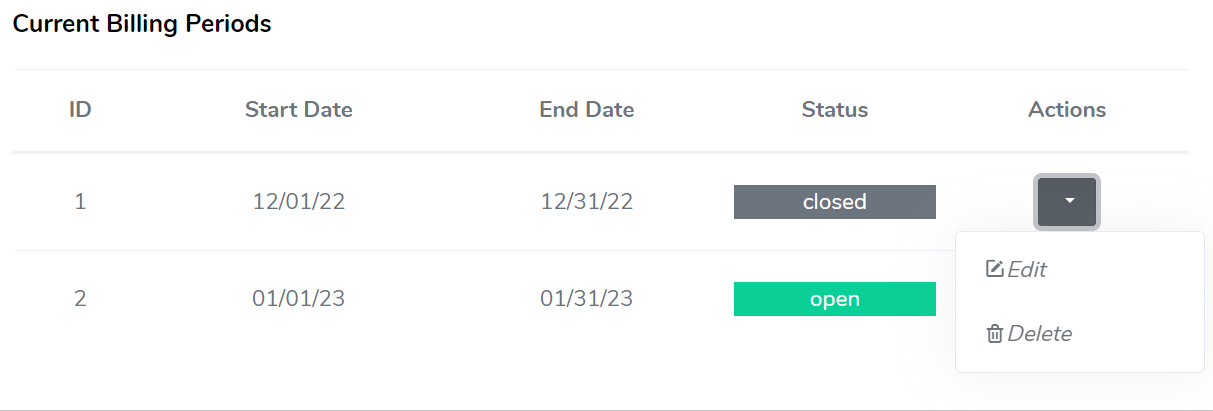Select the End Date column header
Viewport: 1213px width, 411px height.
pyautogui.click(x=586, y=110)
